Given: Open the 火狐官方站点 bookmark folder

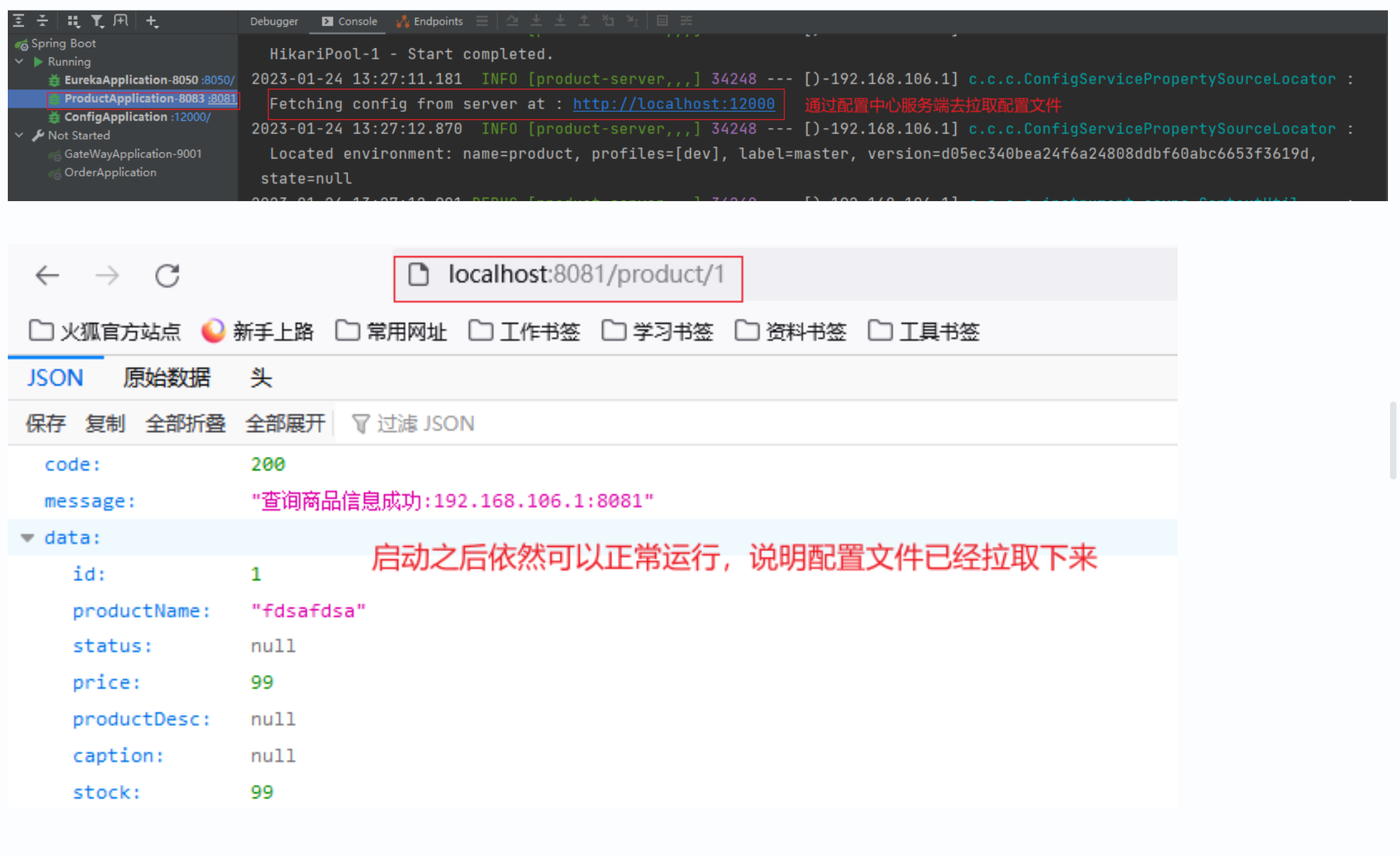Looking at the screenshot, I should pos(105,331).
